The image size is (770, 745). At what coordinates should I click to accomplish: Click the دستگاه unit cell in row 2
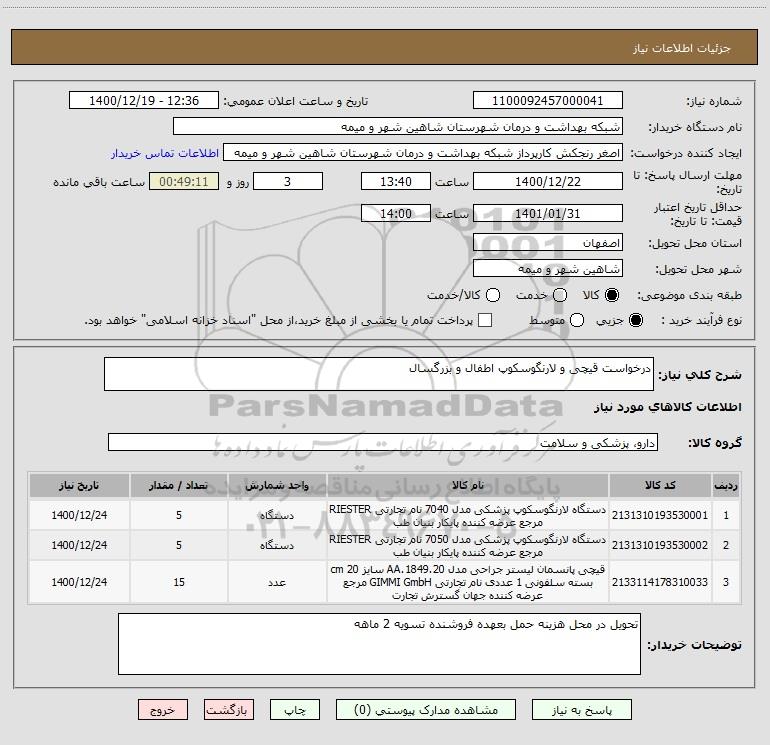pos(277,546)
